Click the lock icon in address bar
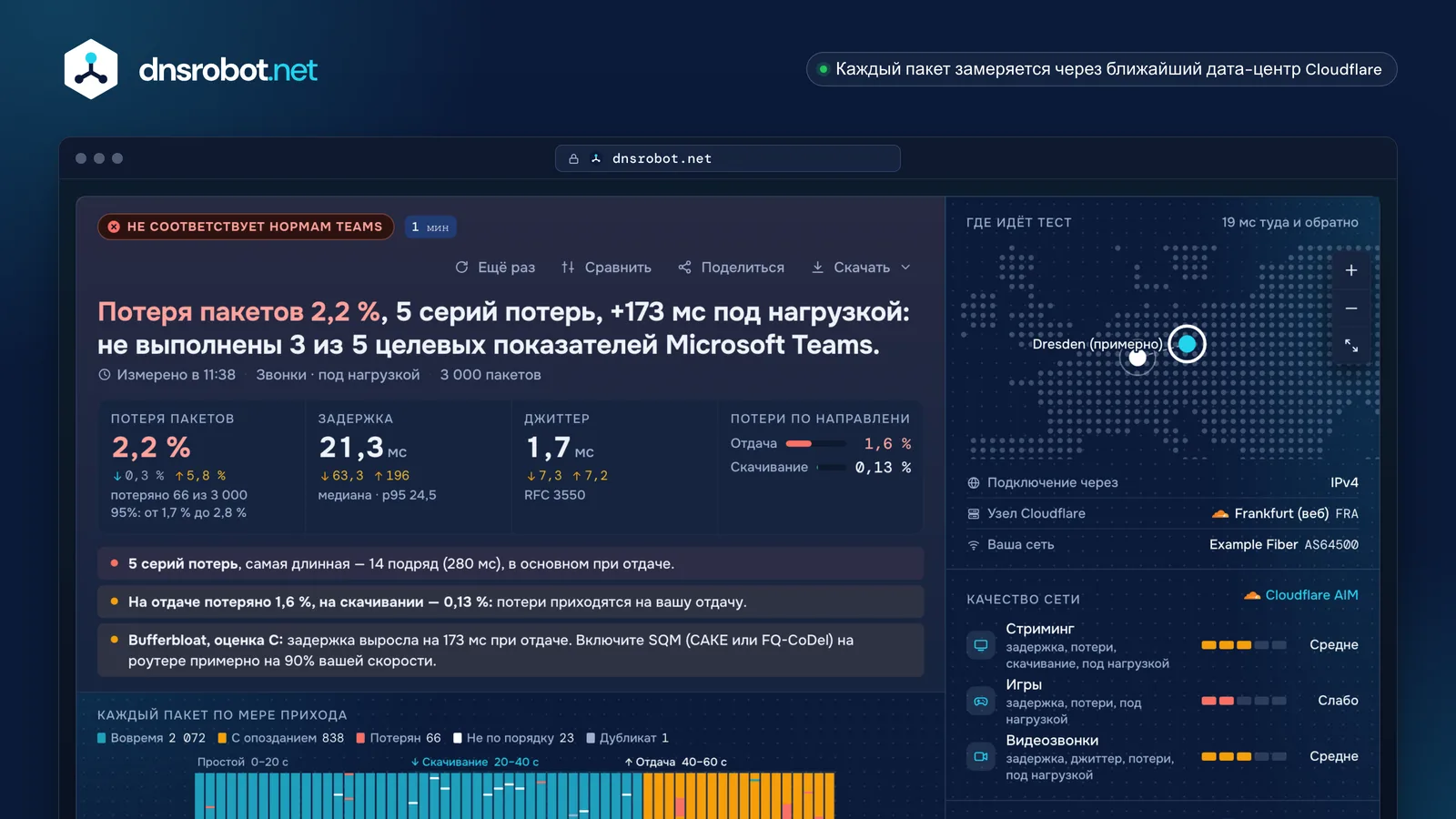Screen dimensions: 1456x819 click(573, 158)
